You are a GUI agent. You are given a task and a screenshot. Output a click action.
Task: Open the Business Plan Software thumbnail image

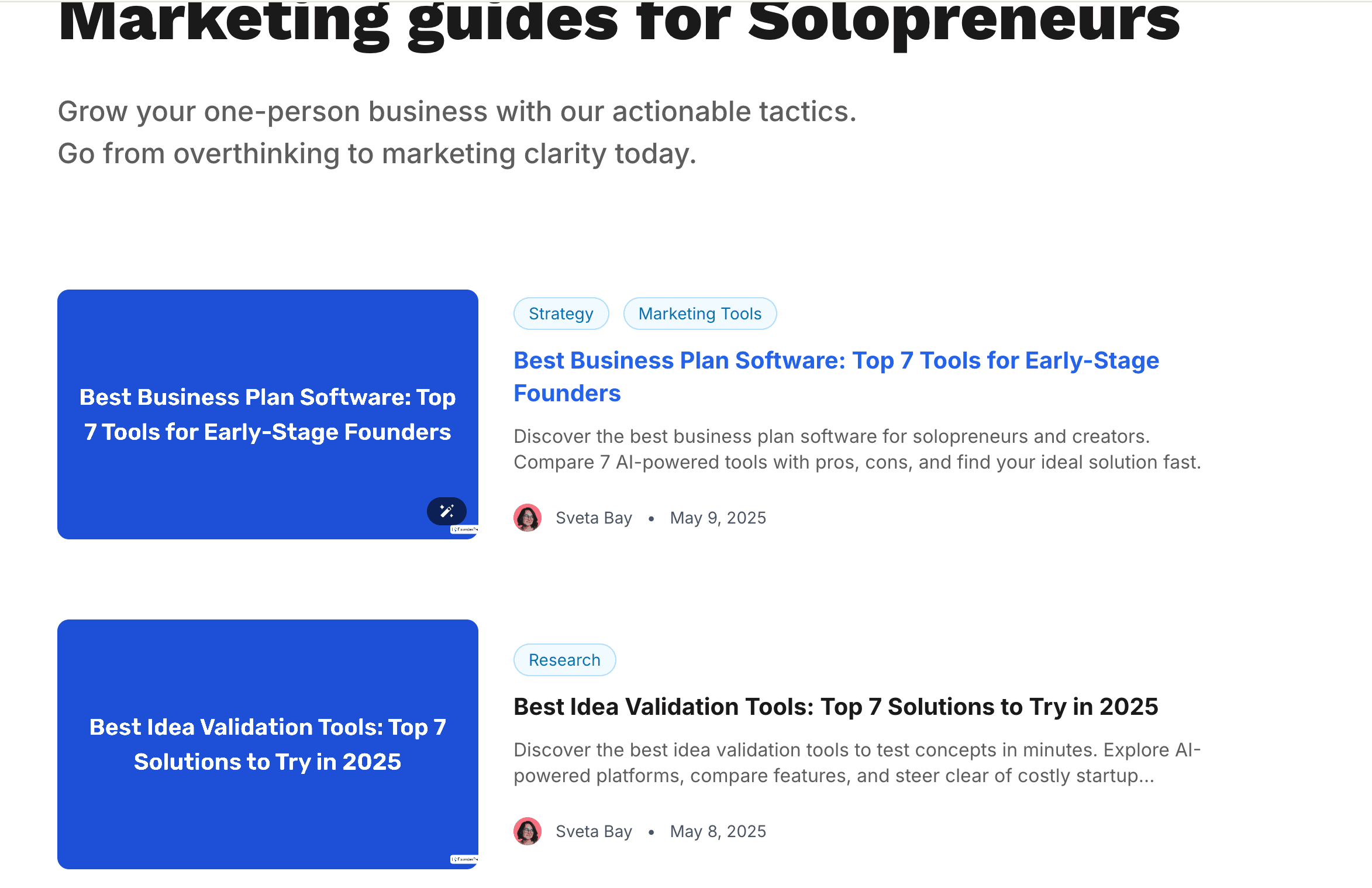pos(268,414)
